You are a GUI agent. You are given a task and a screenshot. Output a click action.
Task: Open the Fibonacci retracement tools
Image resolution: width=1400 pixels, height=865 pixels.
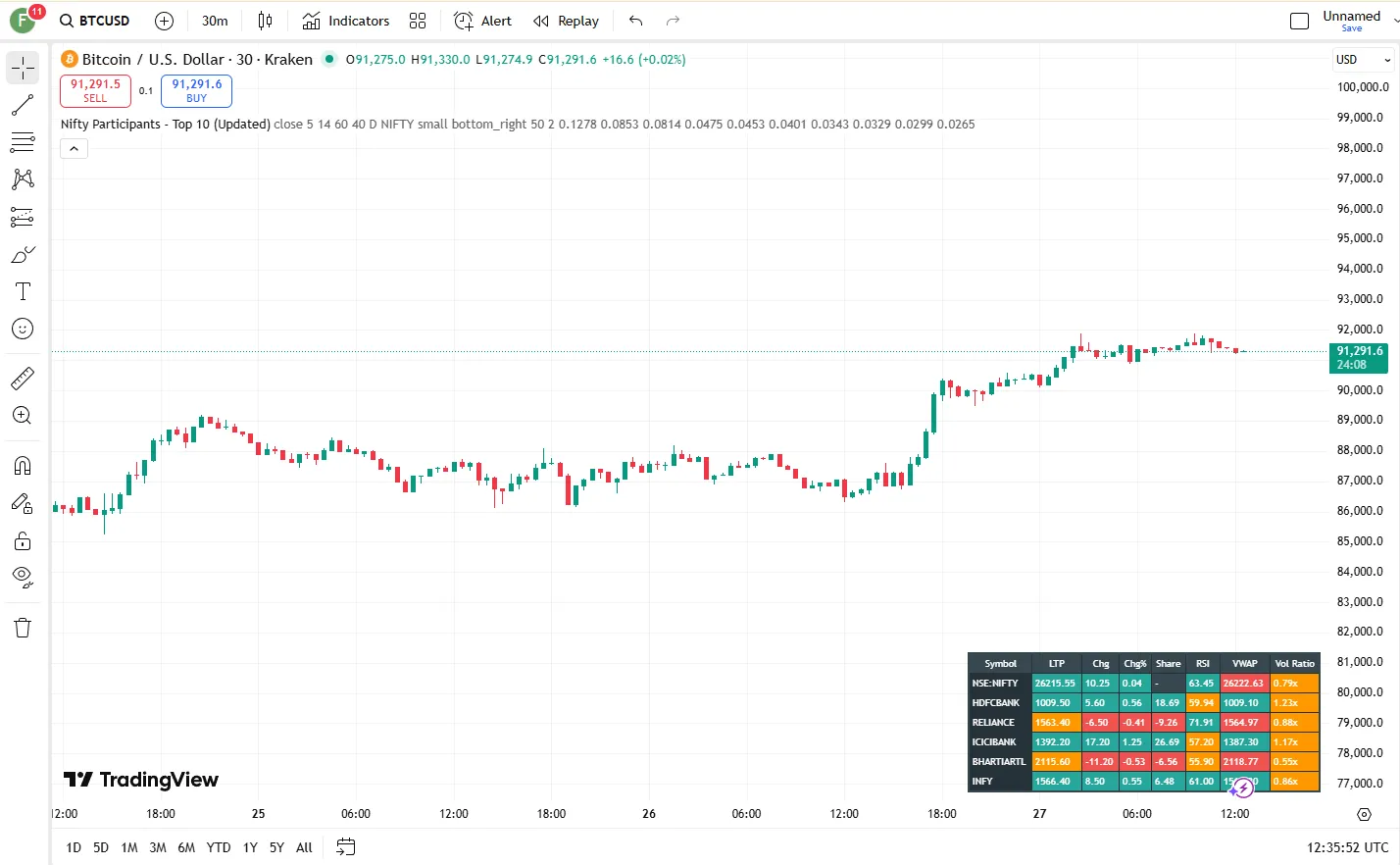[23, 142]
